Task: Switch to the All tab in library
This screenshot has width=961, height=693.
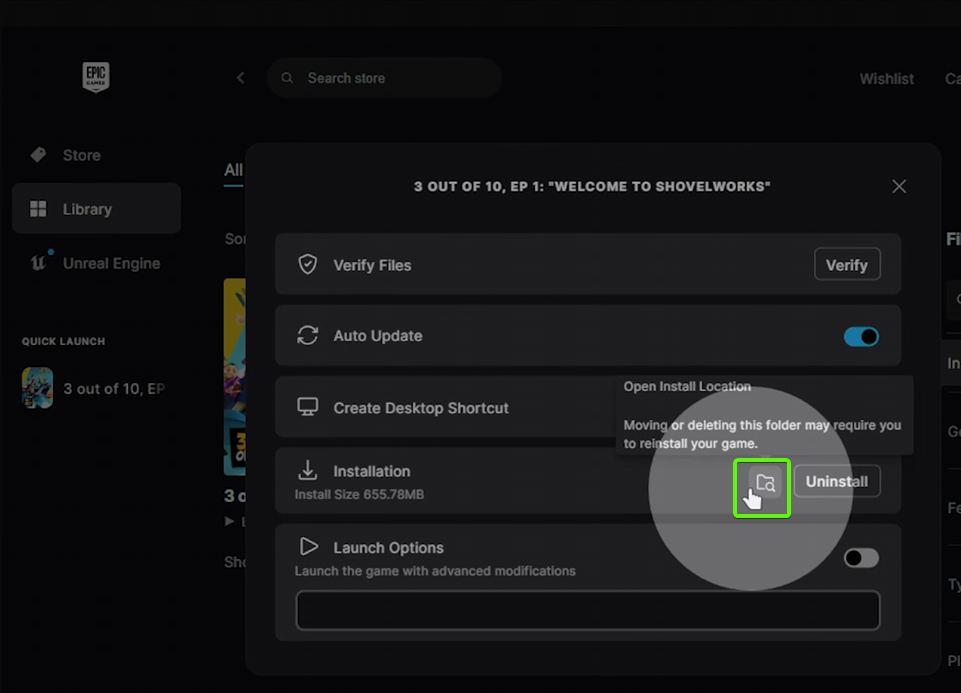Action: pos(234,170)
